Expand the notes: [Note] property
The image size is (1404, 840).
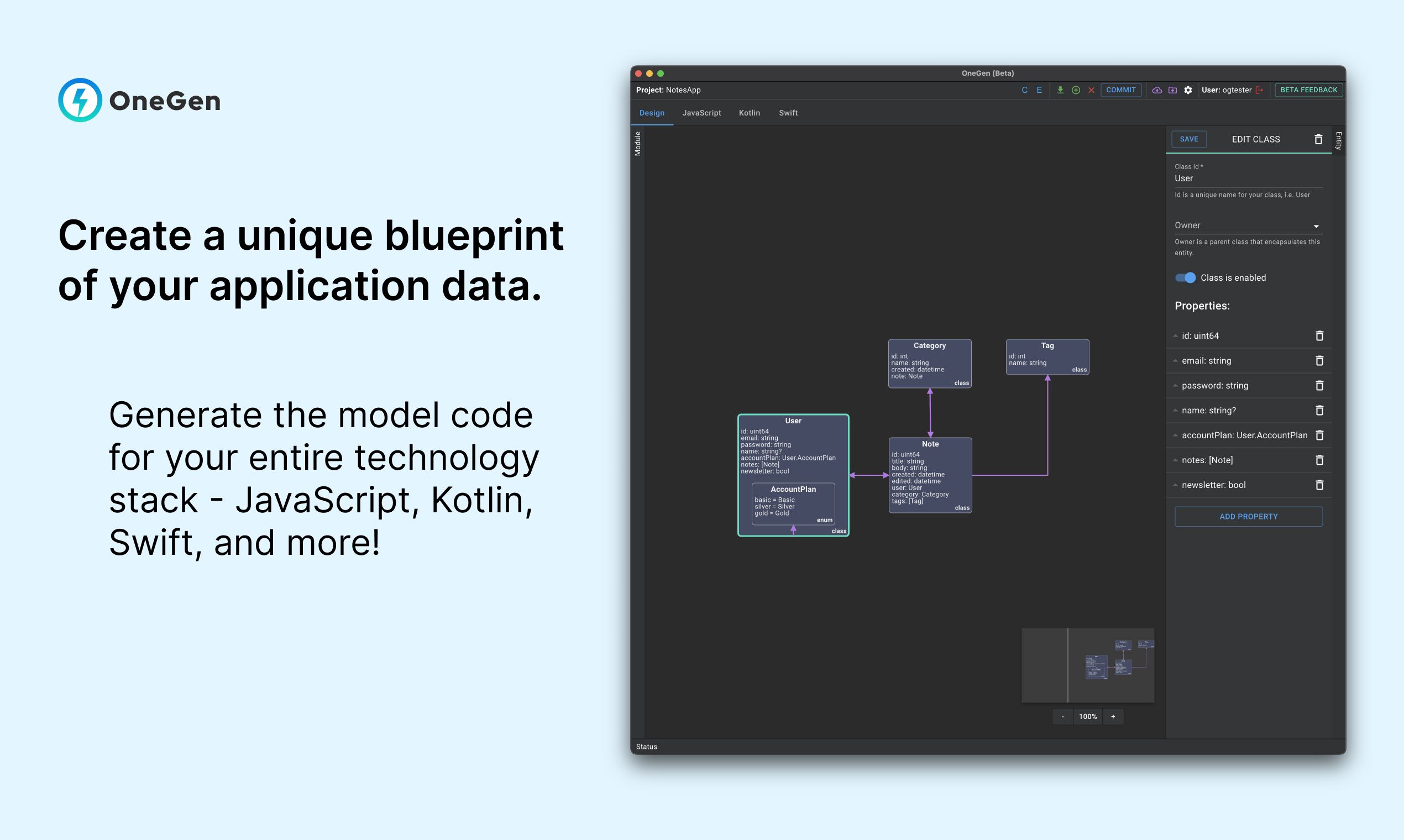pos(1177,460)
